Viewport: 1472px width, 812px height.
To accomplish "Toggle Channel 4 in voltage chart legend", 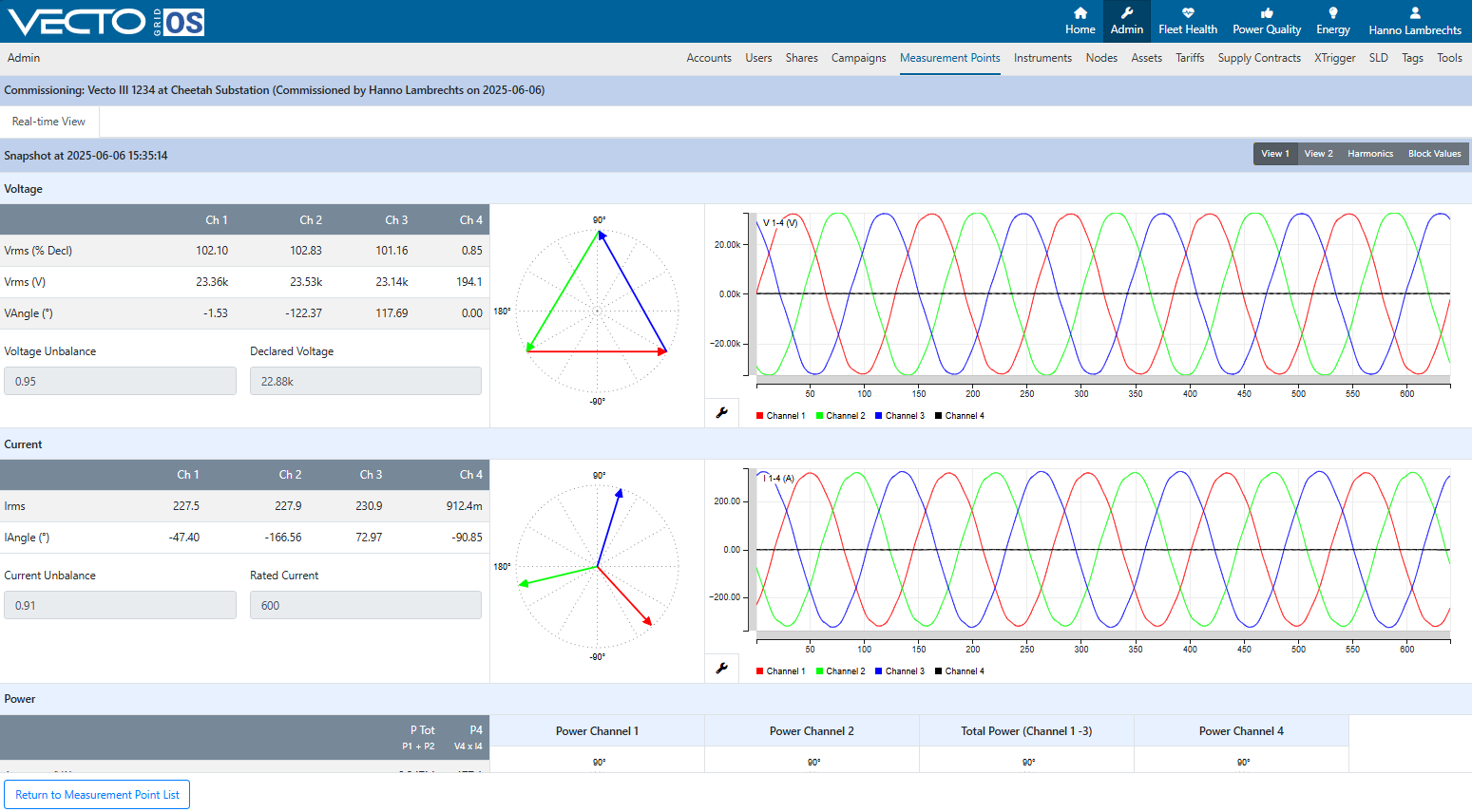I will pos(959,416).
